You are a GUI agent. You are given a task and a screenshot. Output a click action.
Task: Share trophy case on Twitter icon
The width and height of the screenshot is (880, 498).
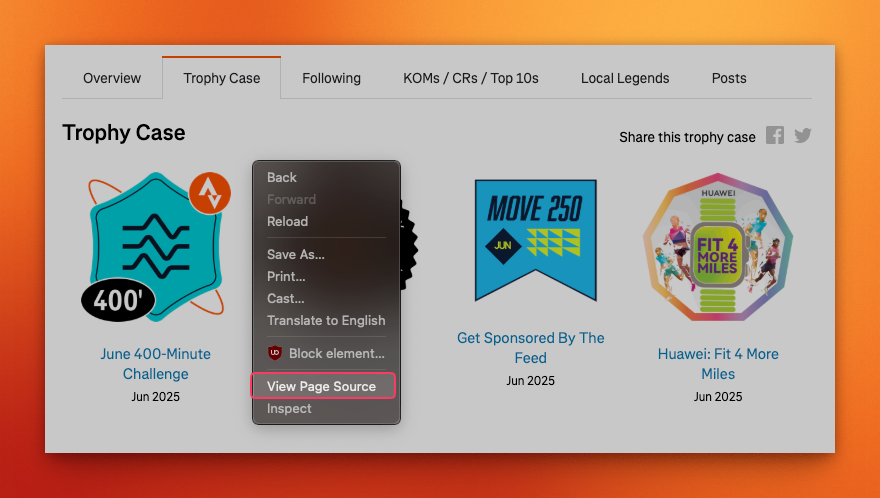point(803,135)
